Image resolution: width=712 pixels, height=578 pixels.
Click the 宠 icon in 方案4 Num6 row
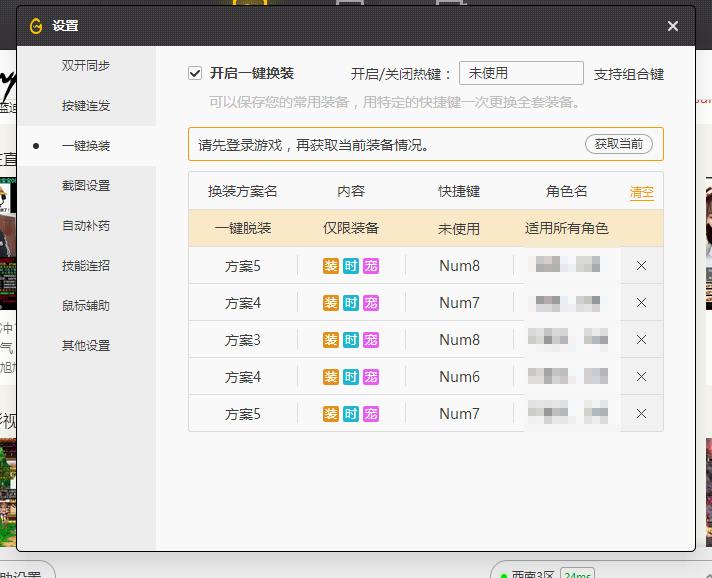click(x=371, y=377)
